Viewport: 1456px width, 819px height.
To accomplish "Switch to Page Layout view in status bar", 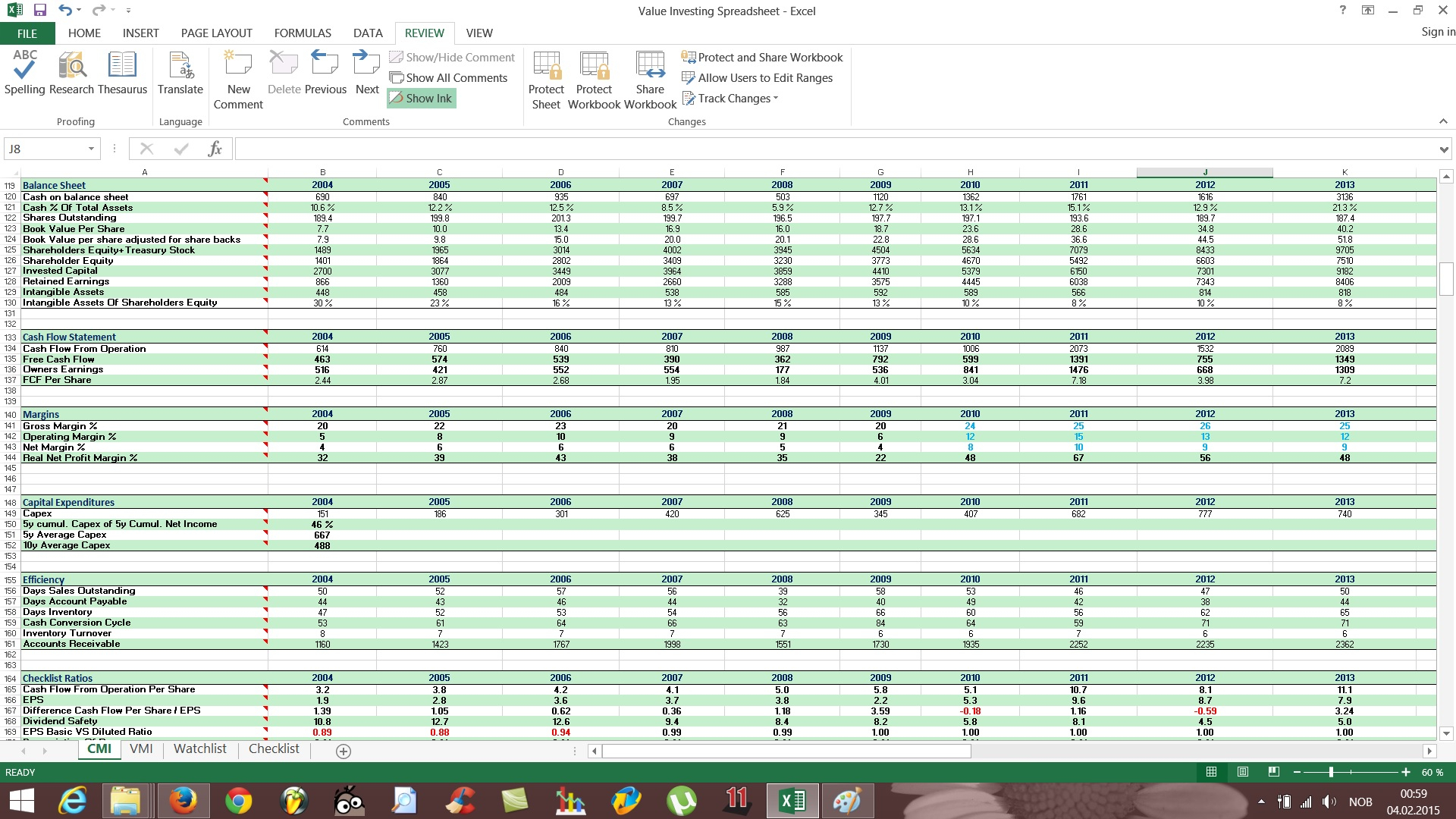I will (1242, 772).
